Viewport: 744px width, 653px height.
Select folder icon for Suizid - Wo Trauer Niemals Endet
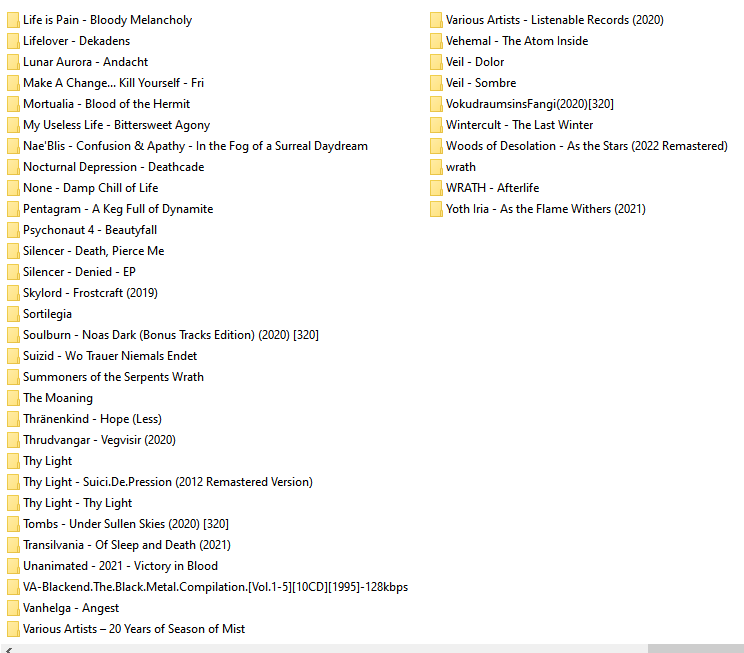(13, 356)
